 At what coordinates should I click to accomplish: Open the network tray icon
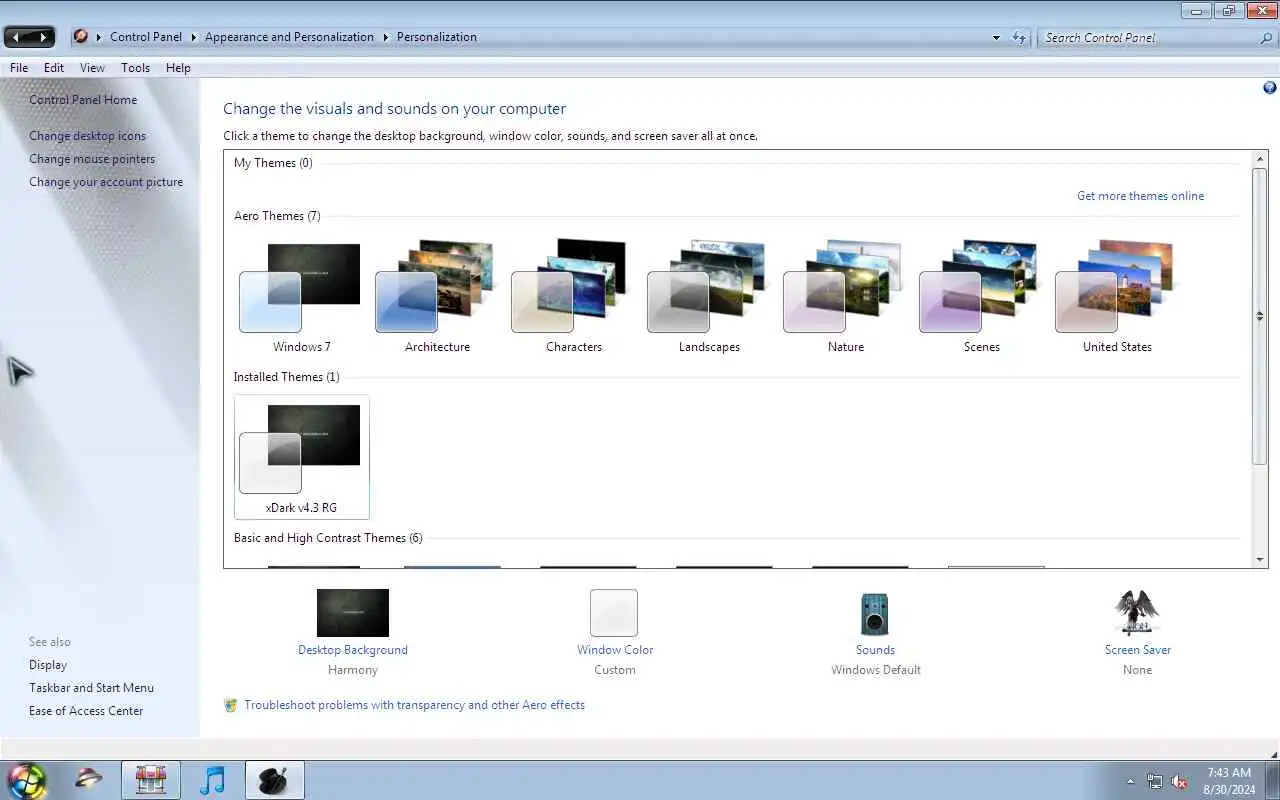coord(1155,781)
